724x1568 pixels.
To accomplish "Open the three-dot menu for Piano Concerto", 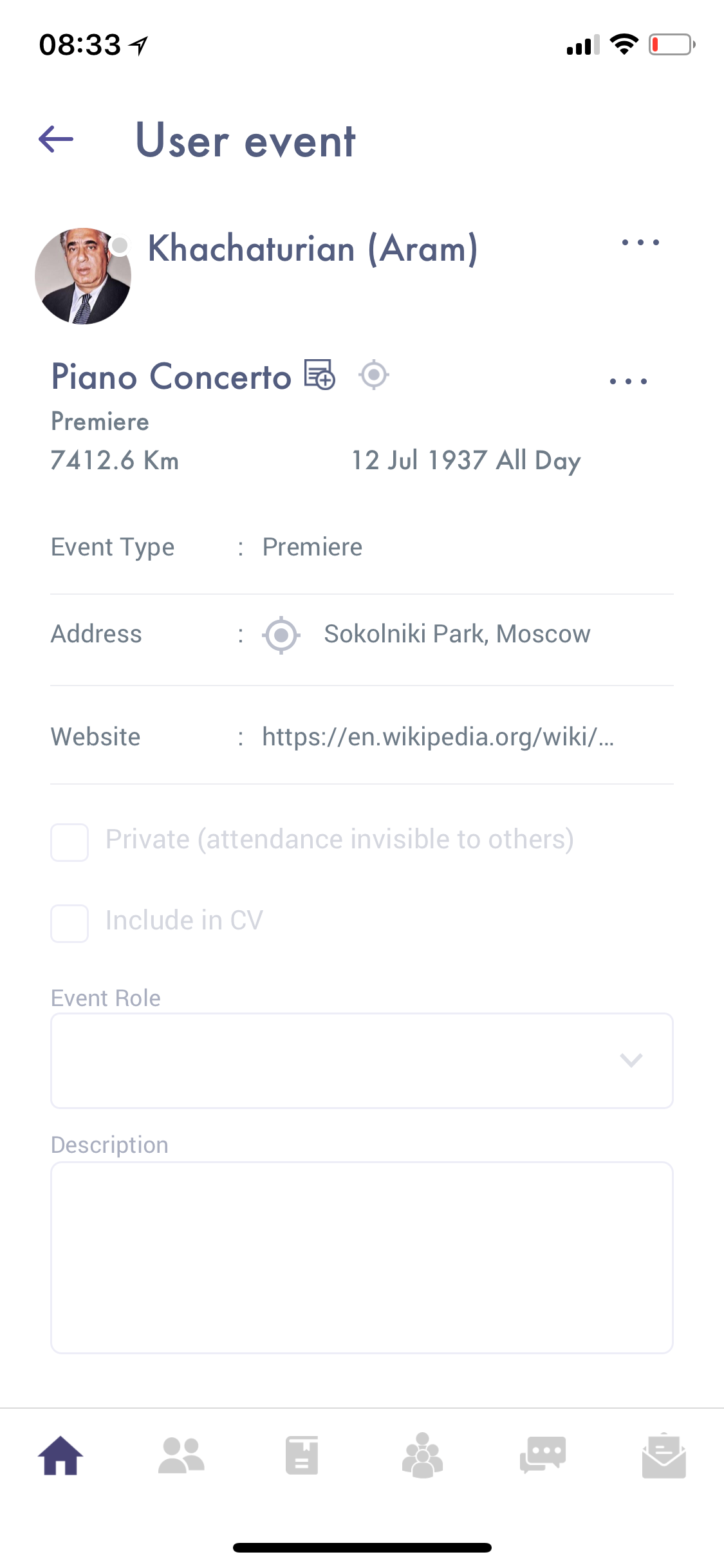I will point(628,381).
